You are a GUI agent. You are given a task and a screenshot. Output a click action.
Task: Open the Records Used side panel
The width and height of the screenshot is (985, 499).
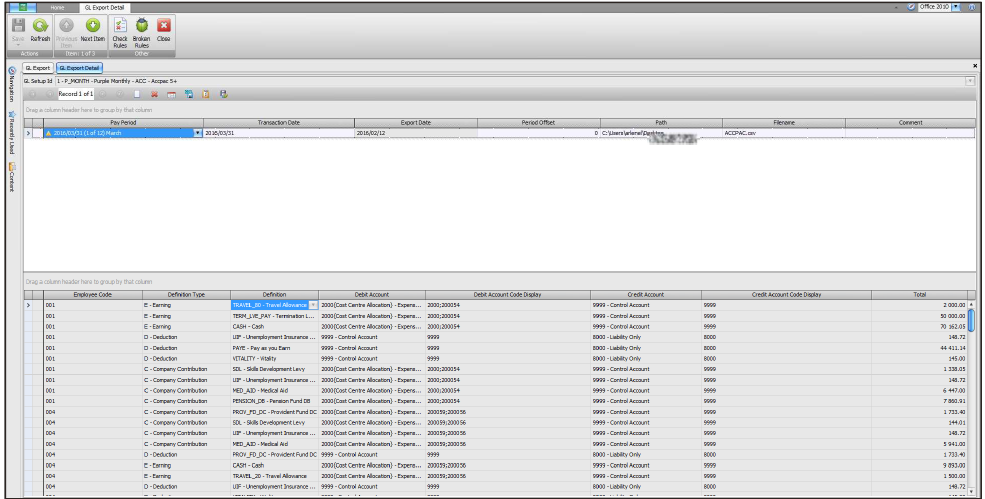tap(11, 133)
